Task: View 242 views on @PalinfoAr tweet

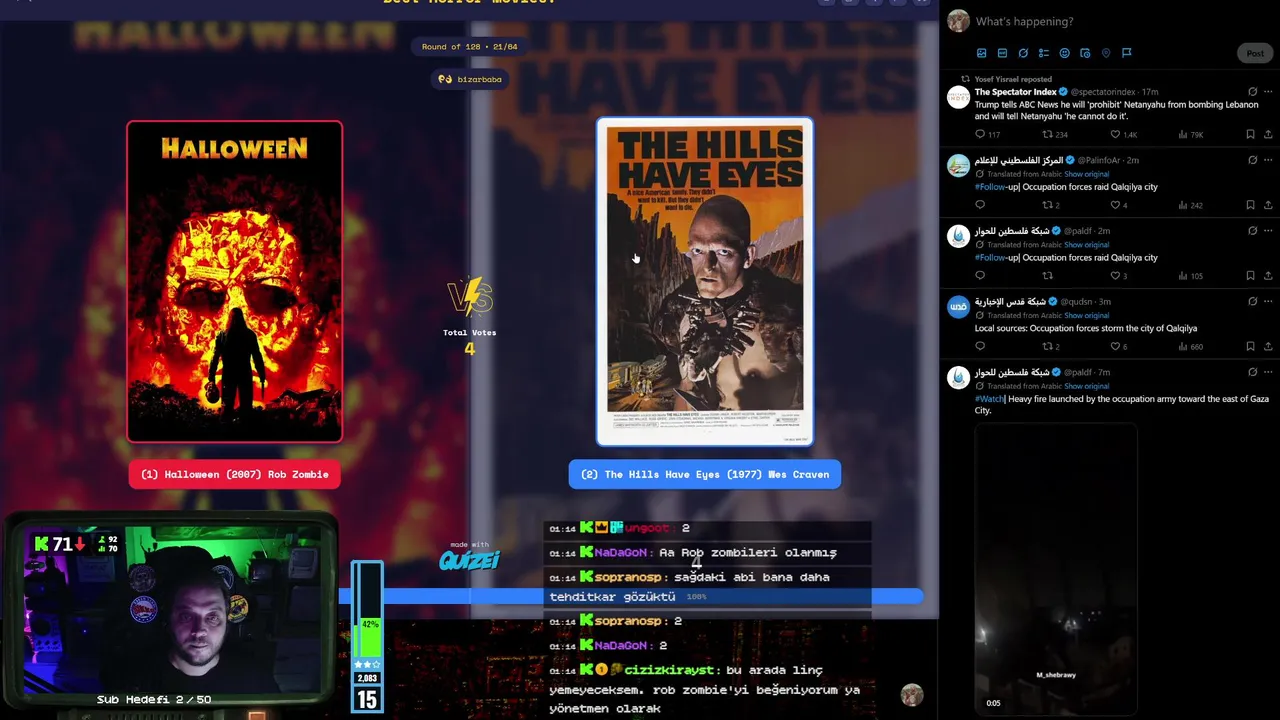Action: (1191, 205)
